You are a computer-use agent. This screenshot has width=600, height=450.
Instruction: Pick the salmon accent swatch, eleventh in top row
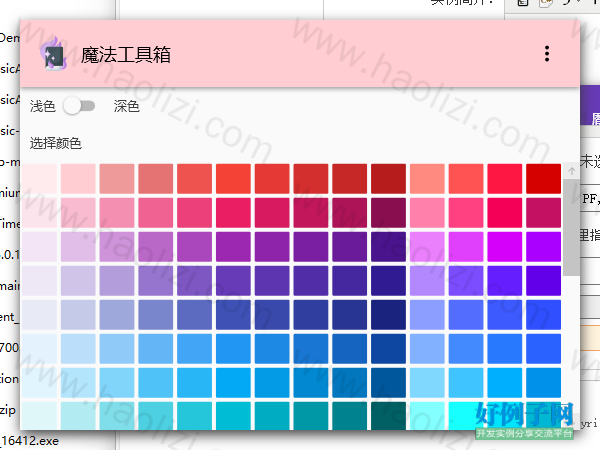pyautogui.click(x=427, y=179)
